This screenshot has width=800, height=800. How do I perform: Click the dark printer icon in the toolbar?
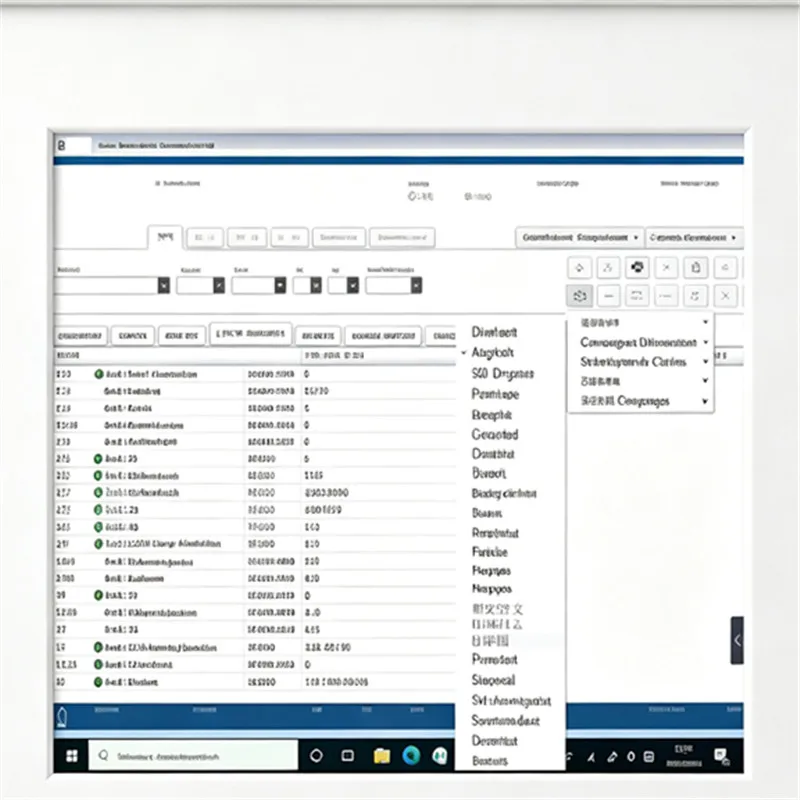(637, 267)
